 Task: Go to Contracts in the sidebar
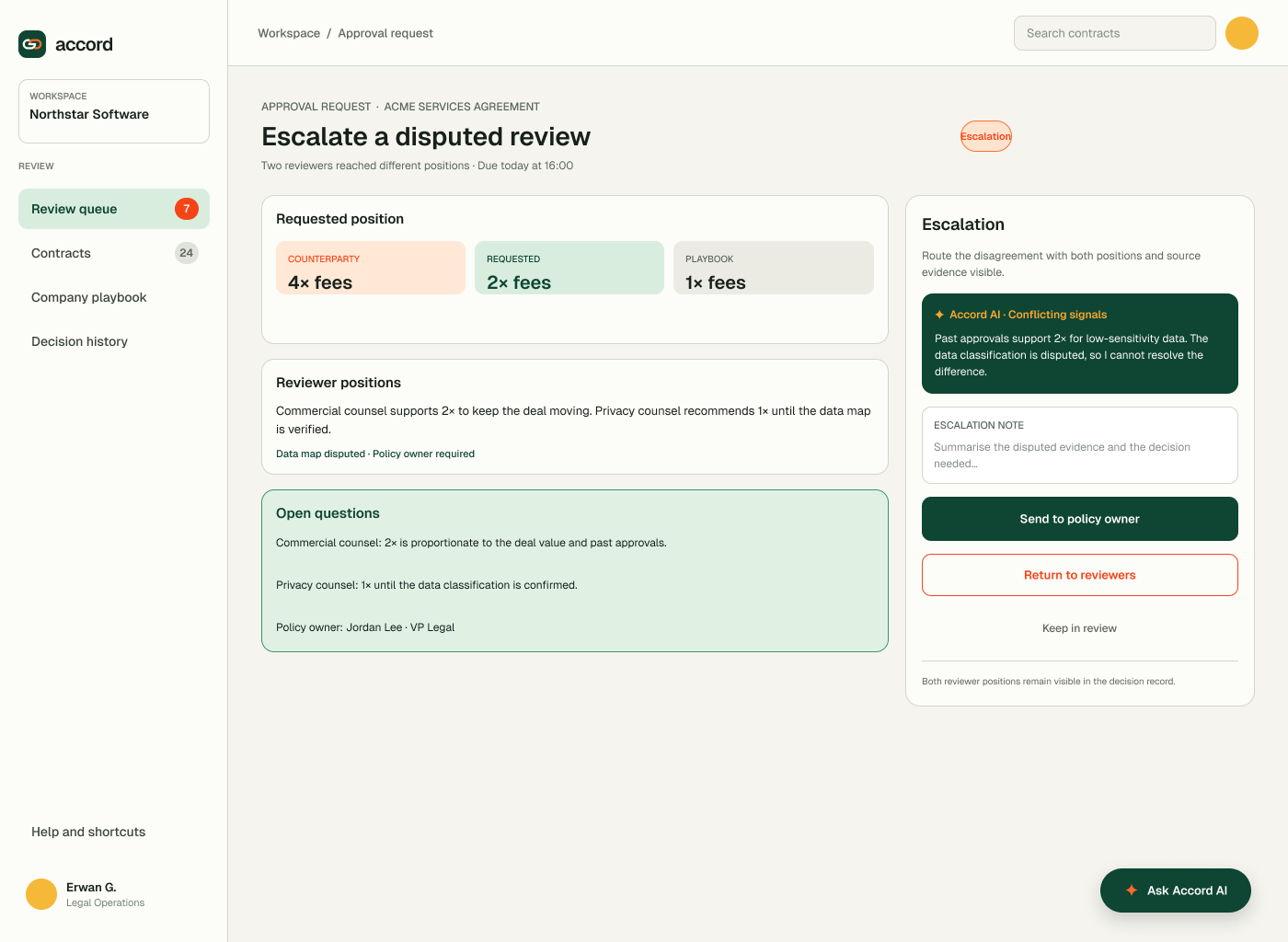(114, 253)
